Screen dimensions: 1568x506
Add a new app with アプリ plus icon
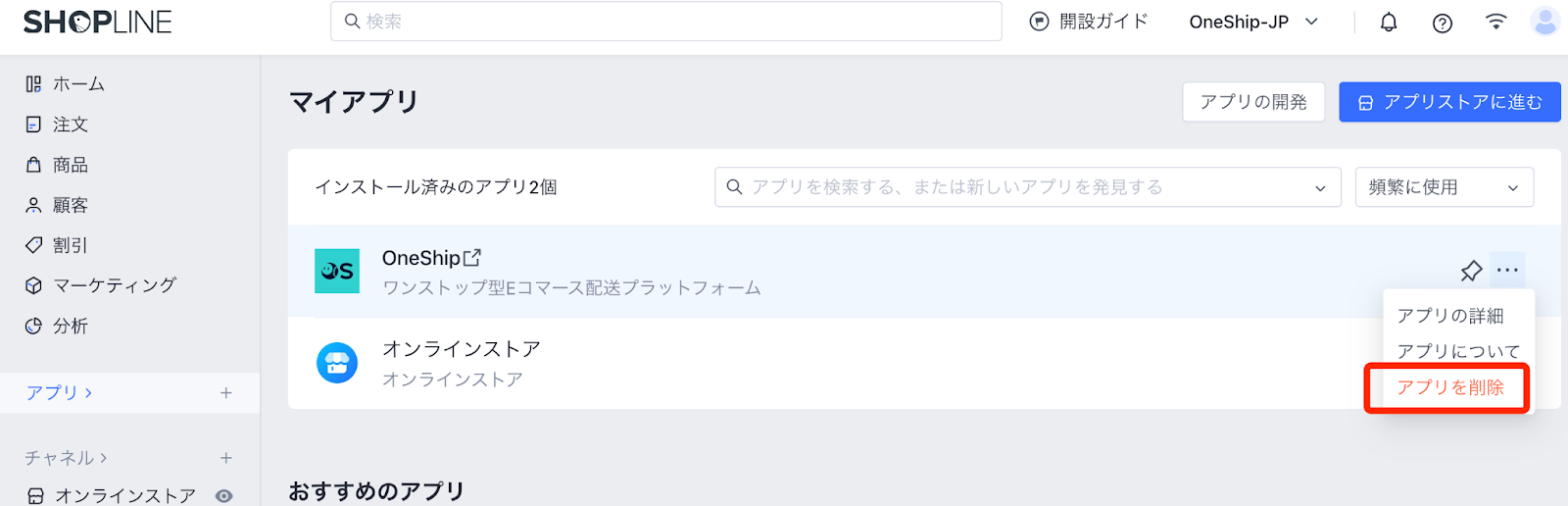coord(226,392)
